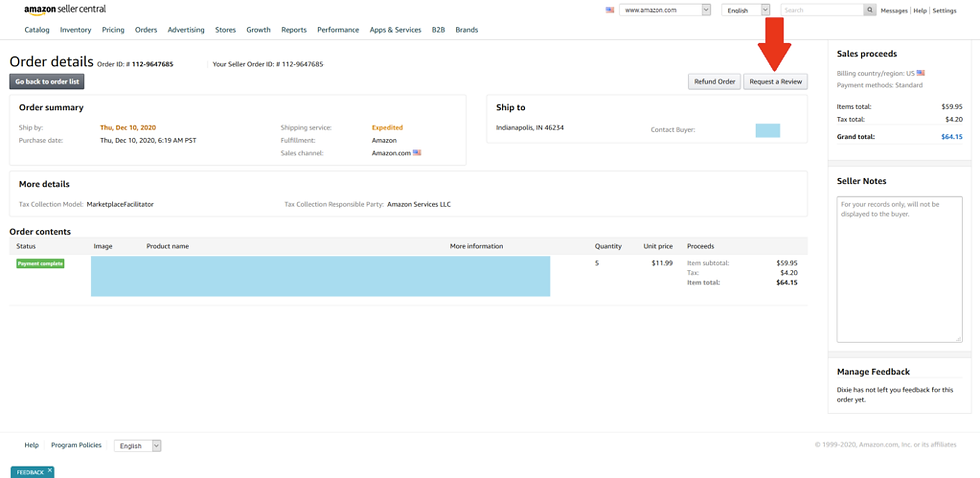Click the Amazon.com sales channel value

click(x=392, y=152)
